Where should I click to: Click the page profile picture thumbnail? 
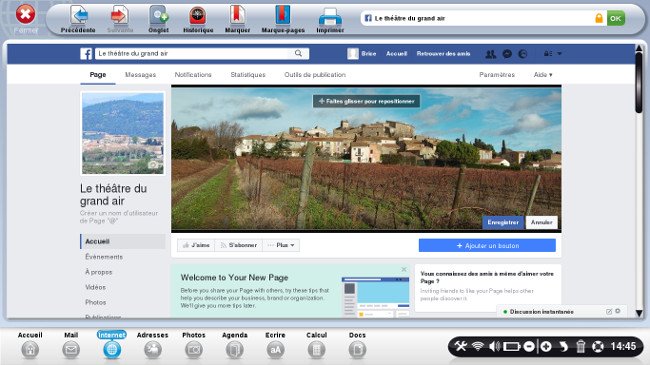(x=123, y=133)
